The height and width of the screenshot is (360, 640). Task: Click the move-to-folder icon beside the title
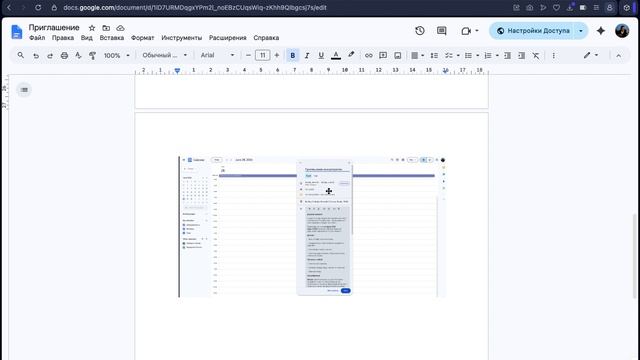tap(106, 28)
